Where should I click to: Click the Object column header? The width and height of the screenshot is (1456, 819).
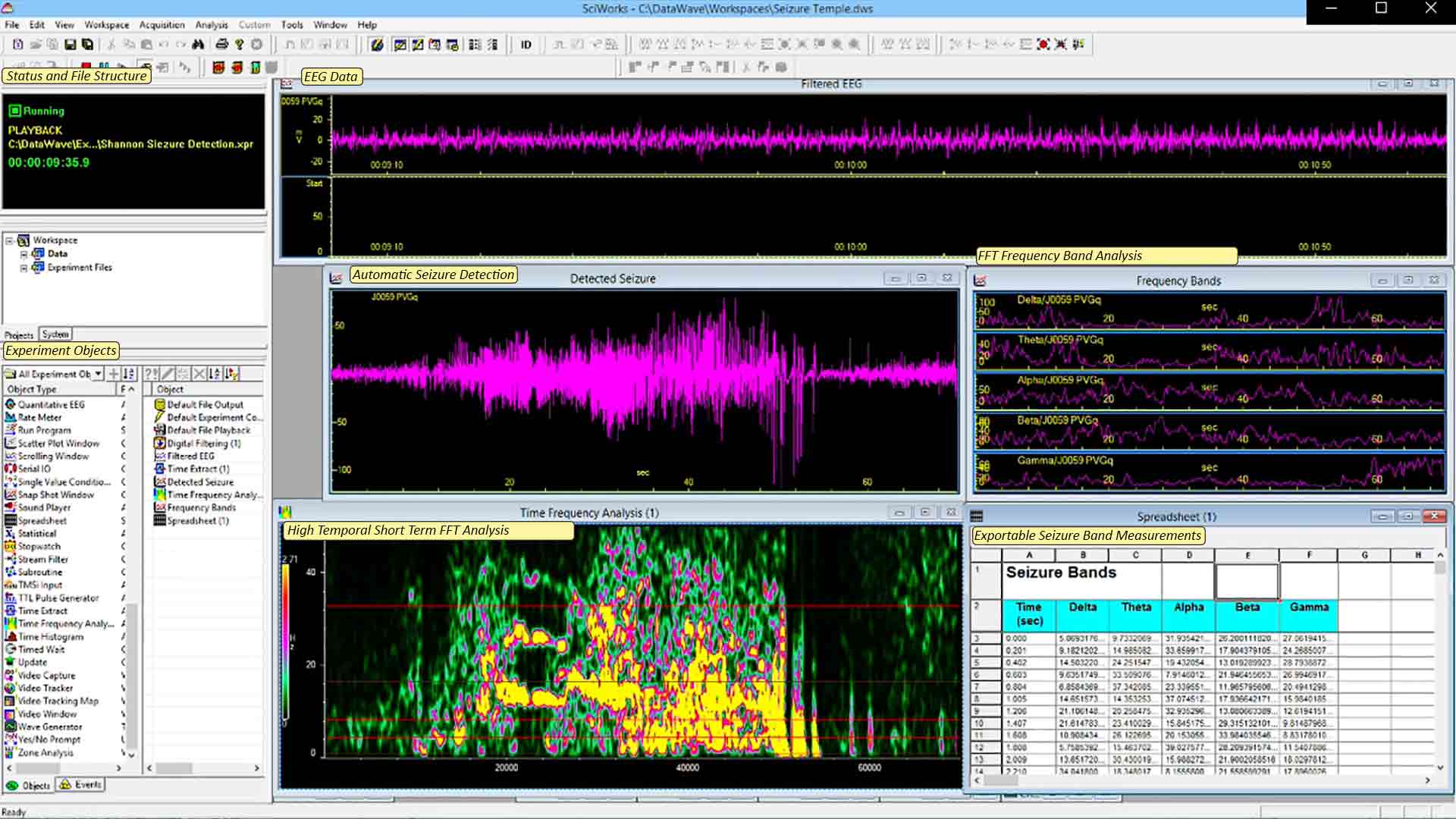coord(207,389)
